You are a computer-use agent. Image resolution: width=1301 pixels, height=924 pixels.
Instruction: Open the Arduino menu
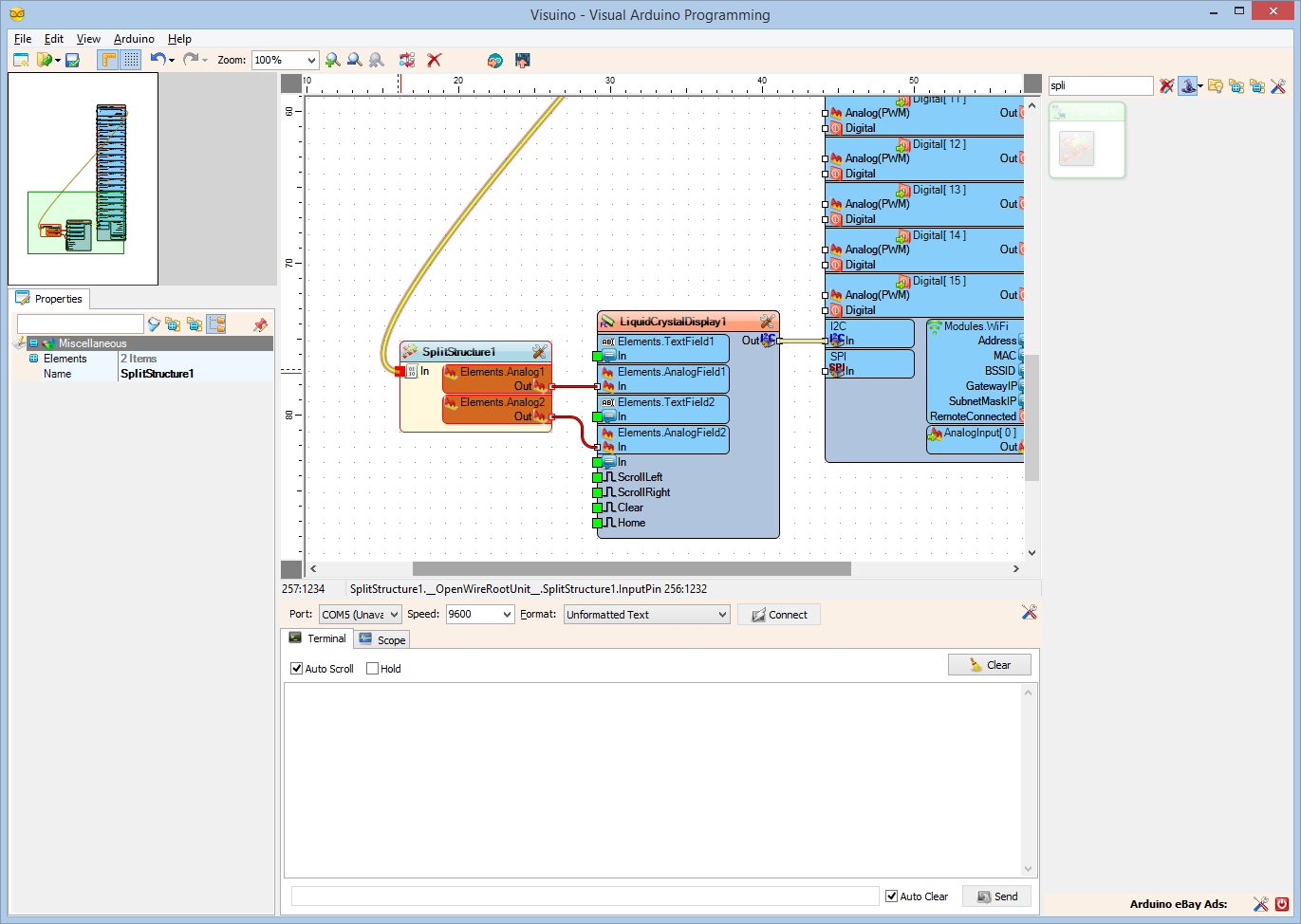click(134, 39)
